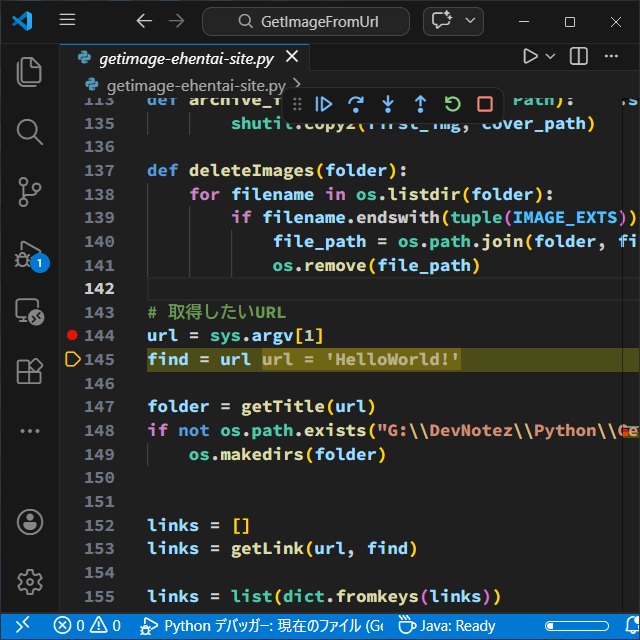
Task: Open Run and Debug view with badge
Action: 30,252
